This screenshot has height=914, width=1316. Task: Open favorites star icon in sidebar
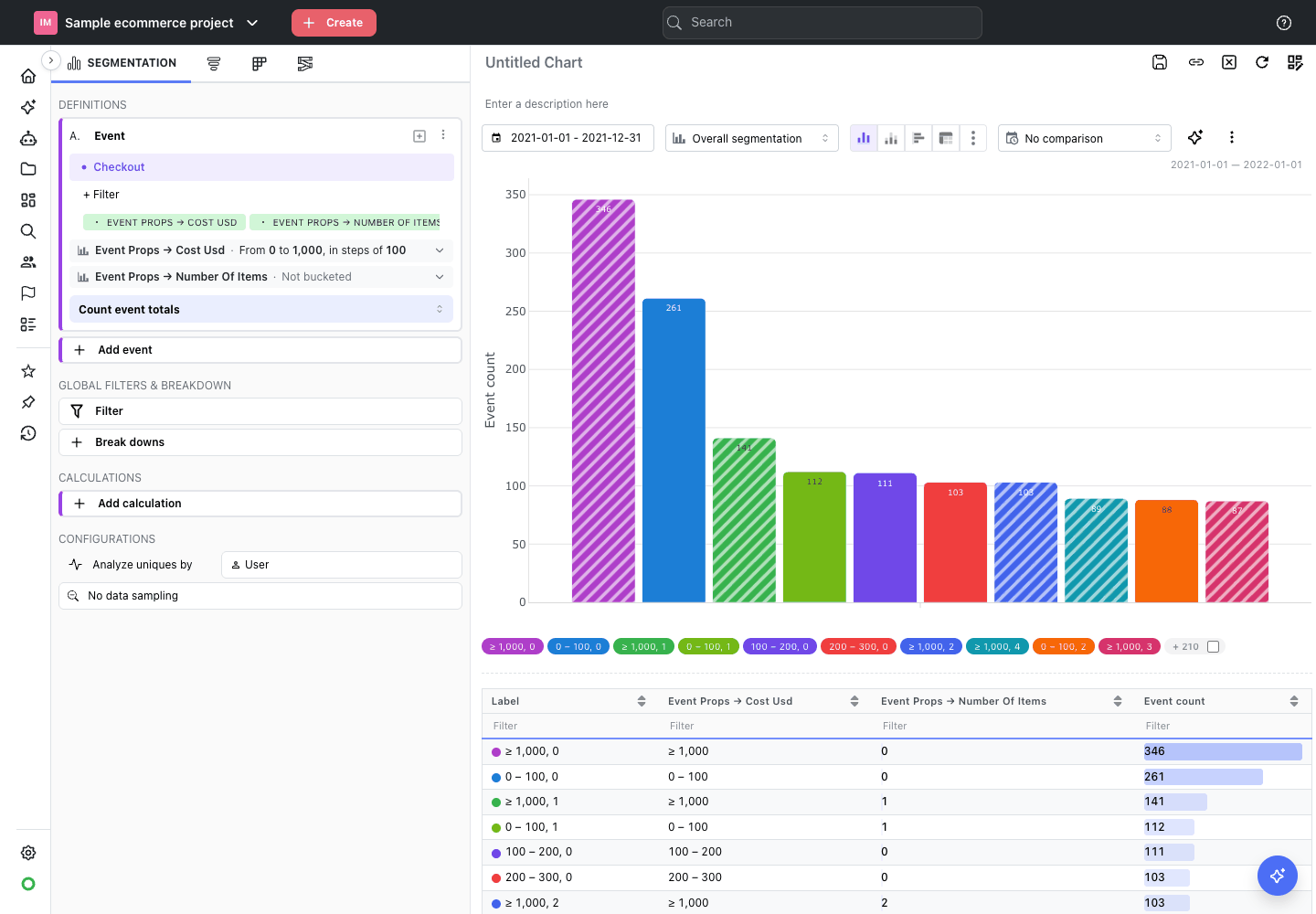coord(28,371)
